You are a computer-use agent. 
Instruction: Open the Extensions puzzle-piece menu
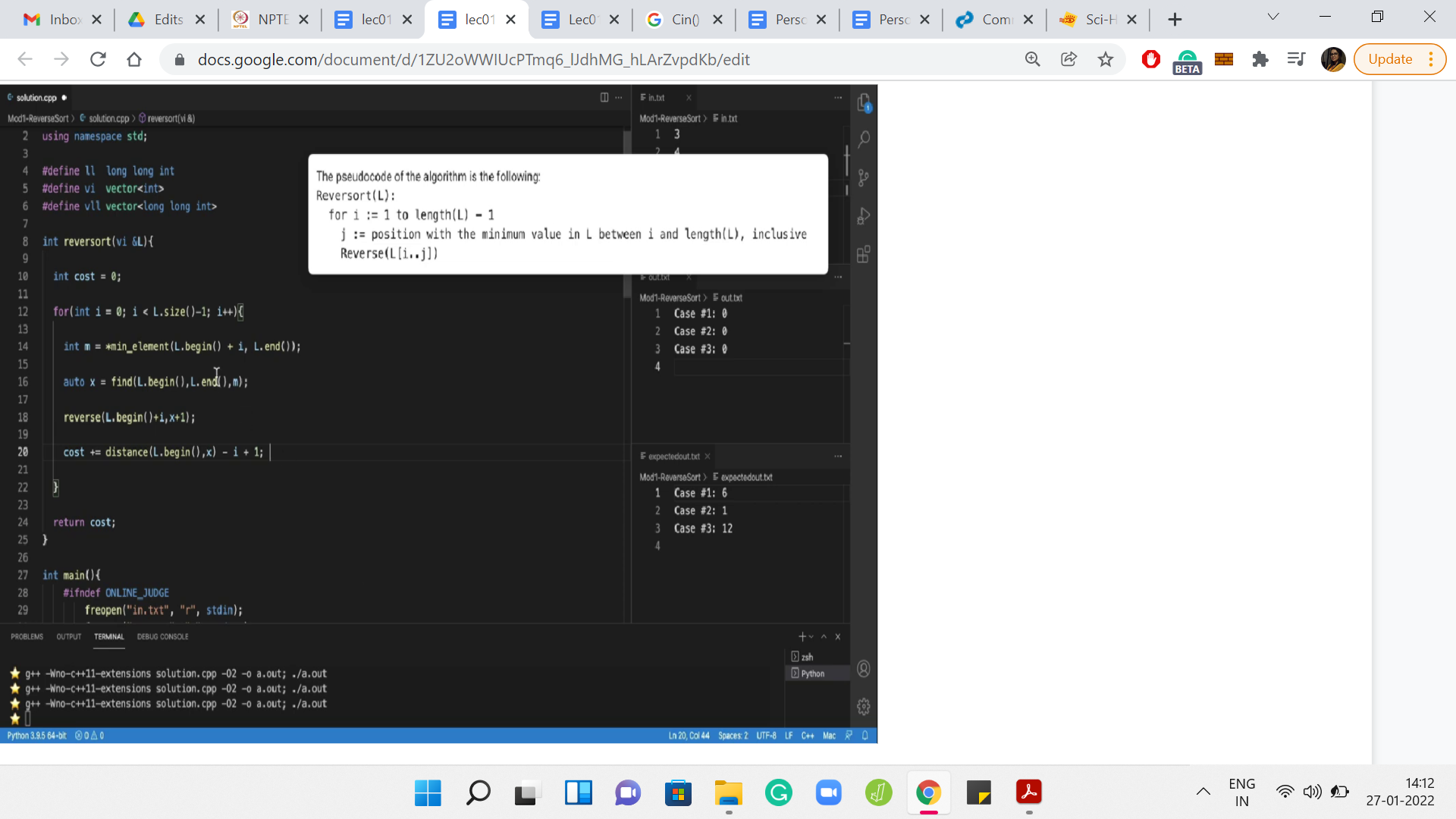tap(1260, 59)
